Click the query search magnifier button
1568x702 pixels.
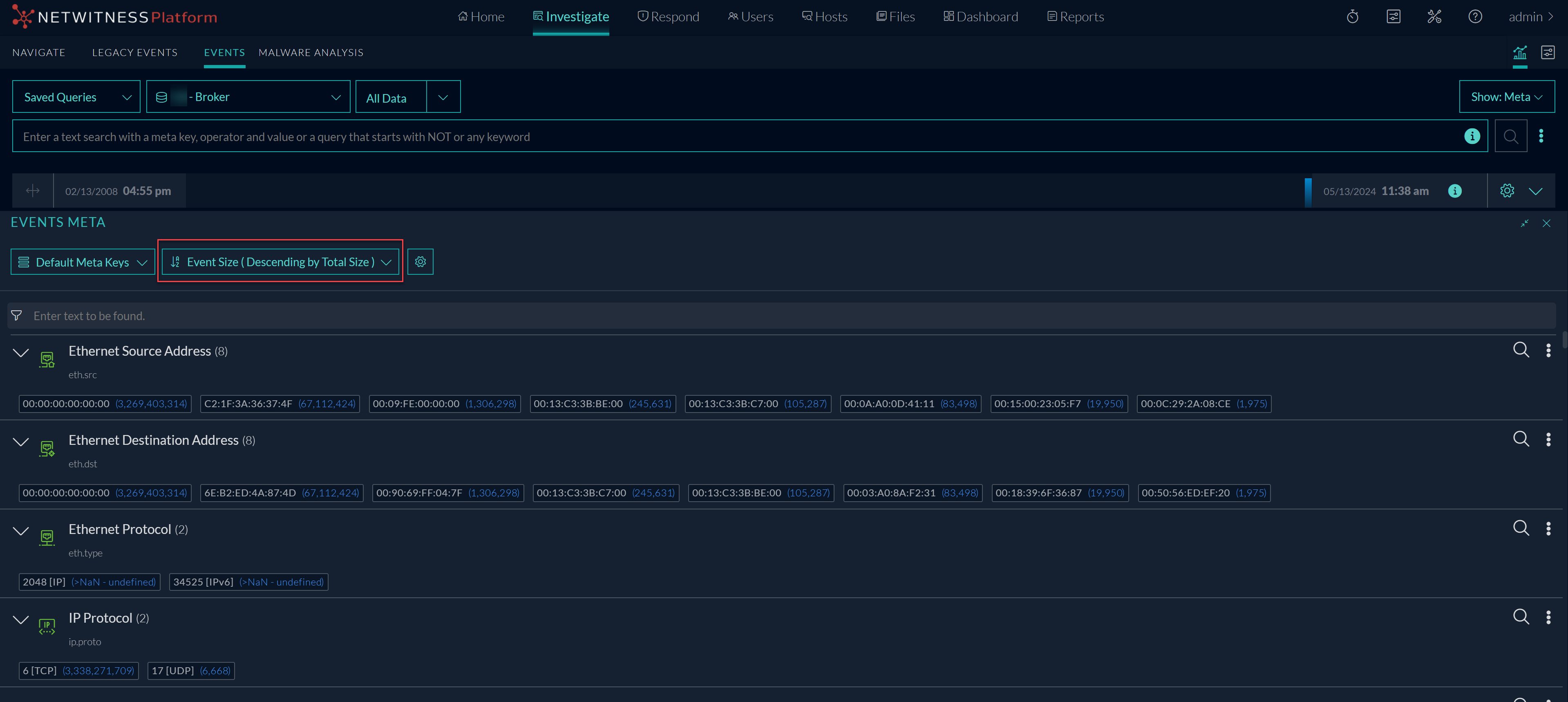[1510, 137]
